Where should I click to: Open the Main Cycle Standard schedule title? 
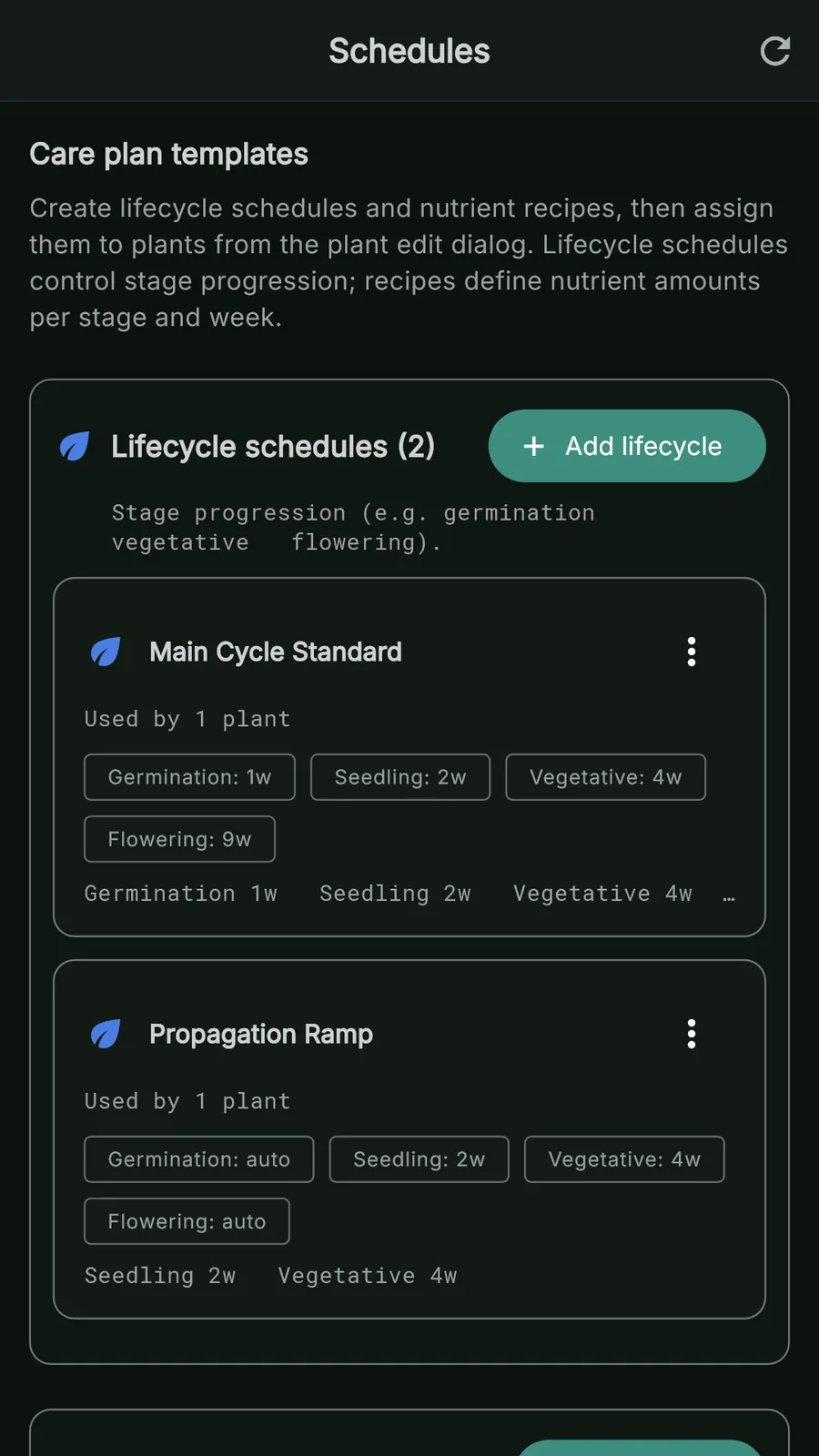(x=275, y=652)
